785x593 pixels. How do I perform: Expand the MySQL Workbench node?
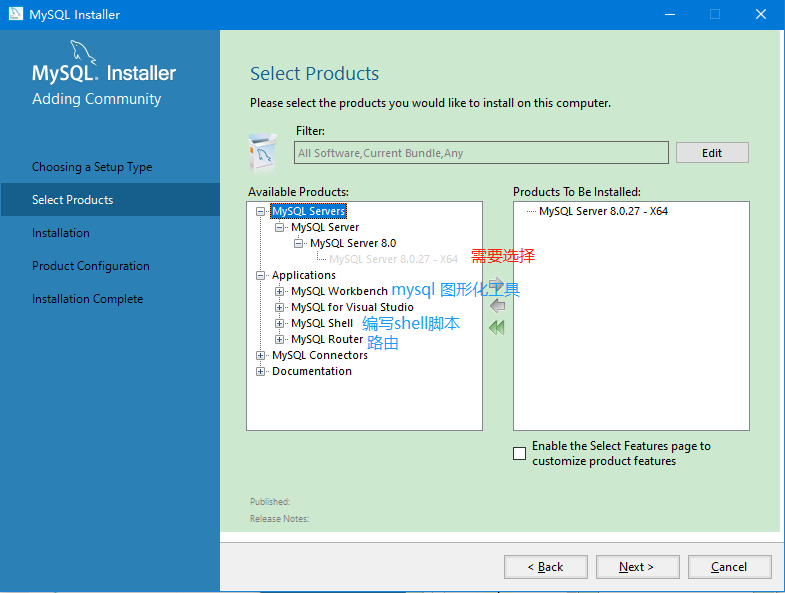279,291
